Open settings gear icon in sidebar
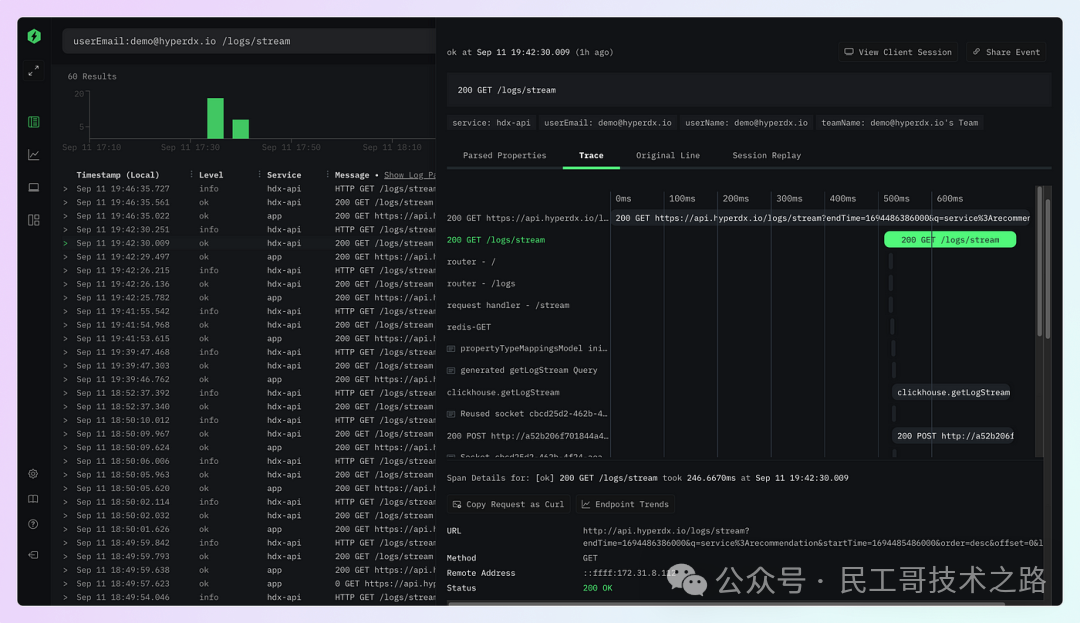Image resolution: width=1080 pixels, height=623 pixels. tap(33, 474)
